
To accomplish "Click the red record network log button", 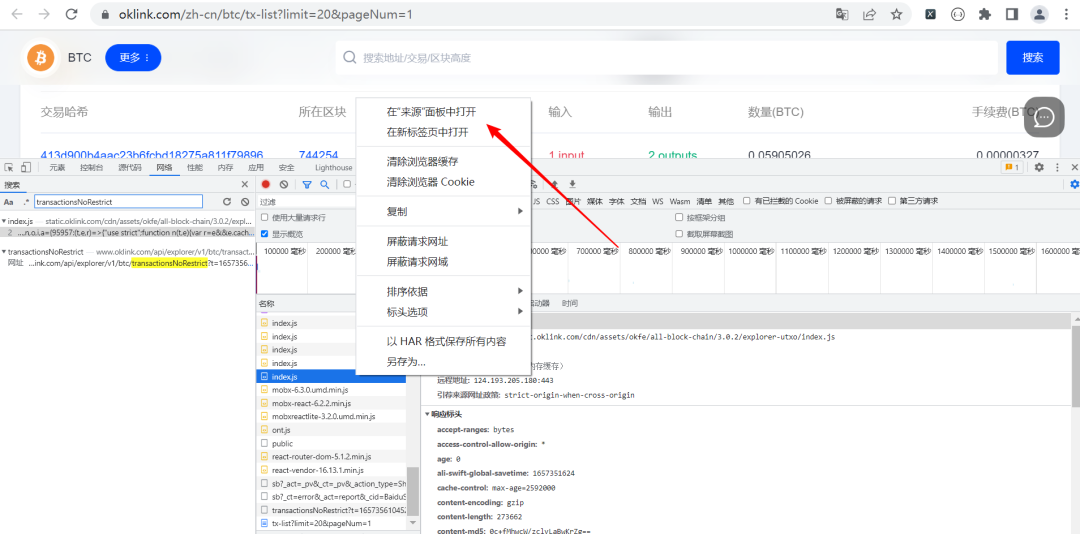I will click(x=266, y=184).
